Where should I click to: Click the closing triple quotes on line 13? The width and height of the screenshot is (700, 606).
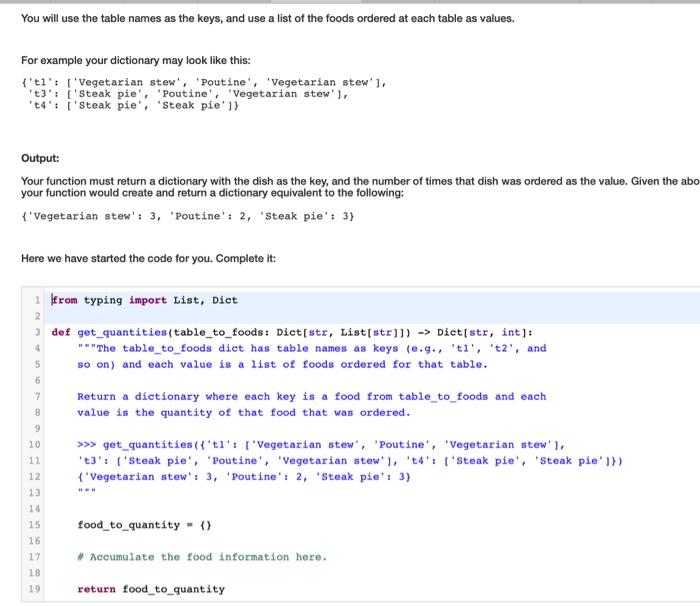coord(87,492)
